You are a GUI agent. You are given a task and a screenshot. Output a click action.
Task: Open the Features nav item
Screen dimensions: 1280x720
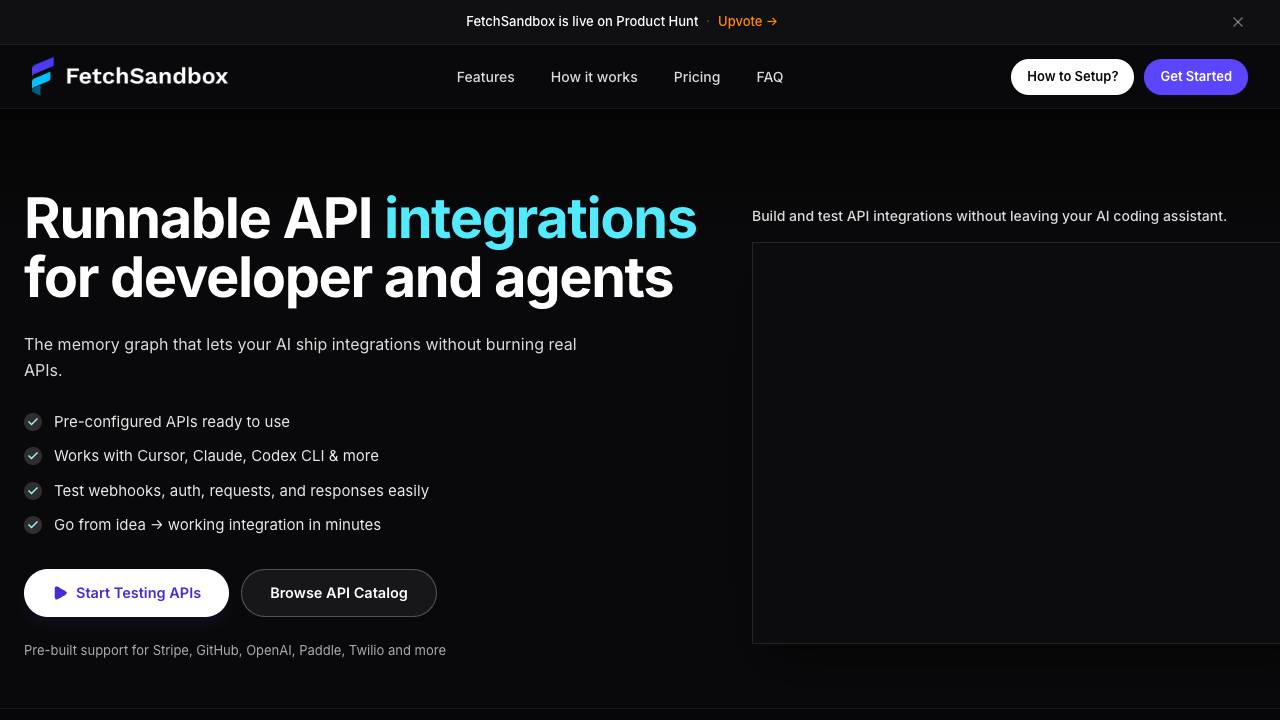click(485, 77)
